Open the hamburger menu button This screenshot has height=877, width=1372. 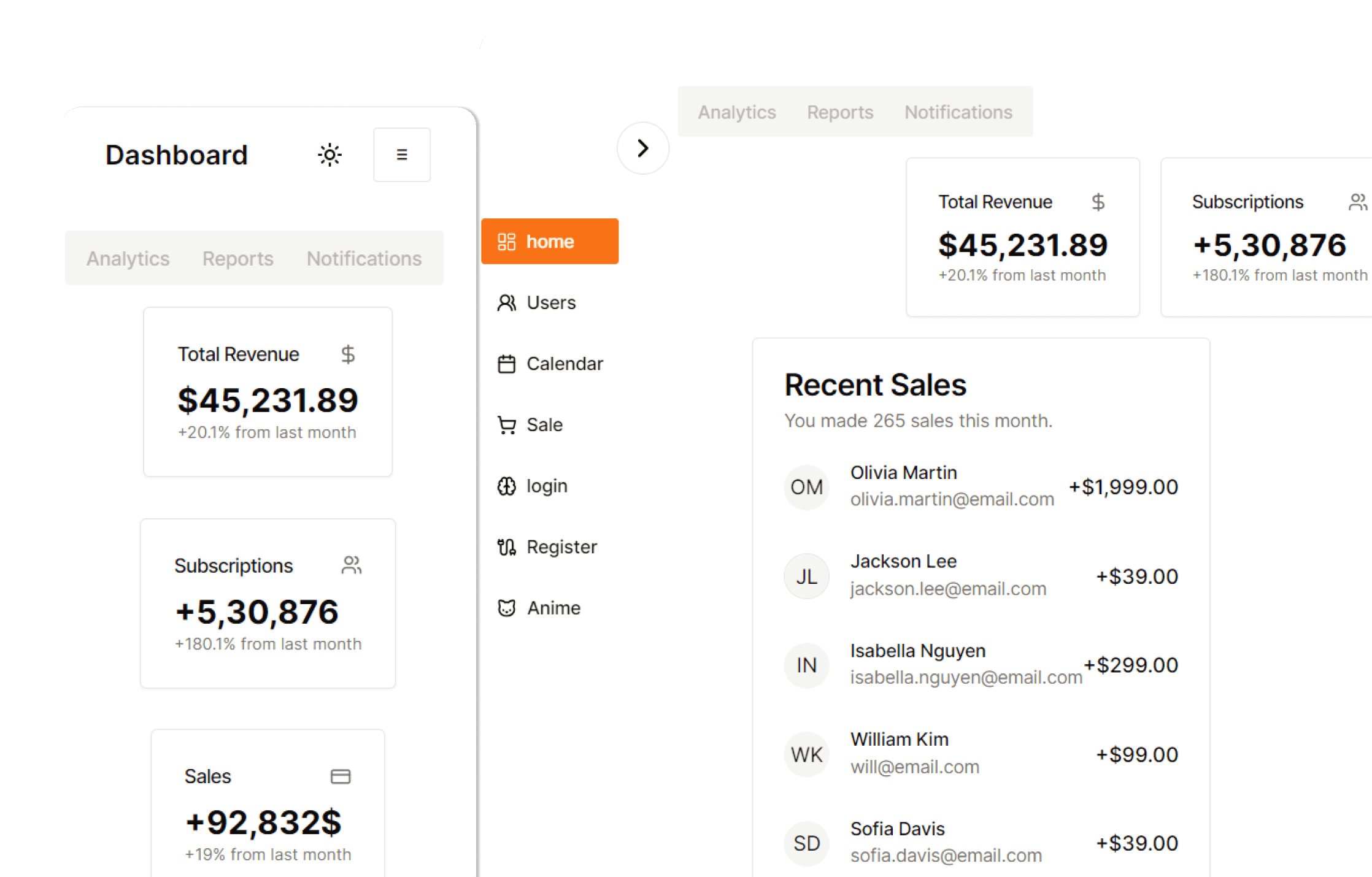[x=402, y=155]
